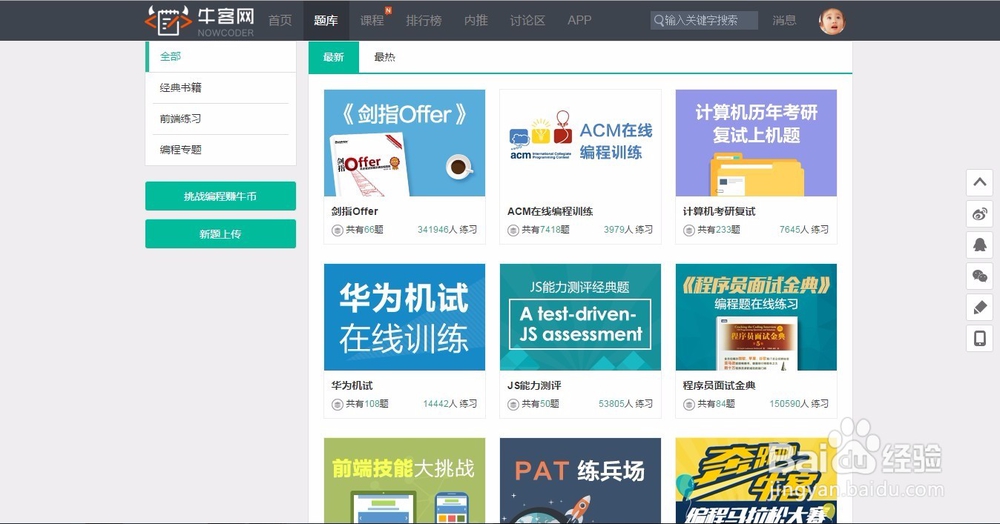Open the 《程序员面试金典》 cover image
The width and height of the screenshot is (1000, 524).
pos(756,317)
